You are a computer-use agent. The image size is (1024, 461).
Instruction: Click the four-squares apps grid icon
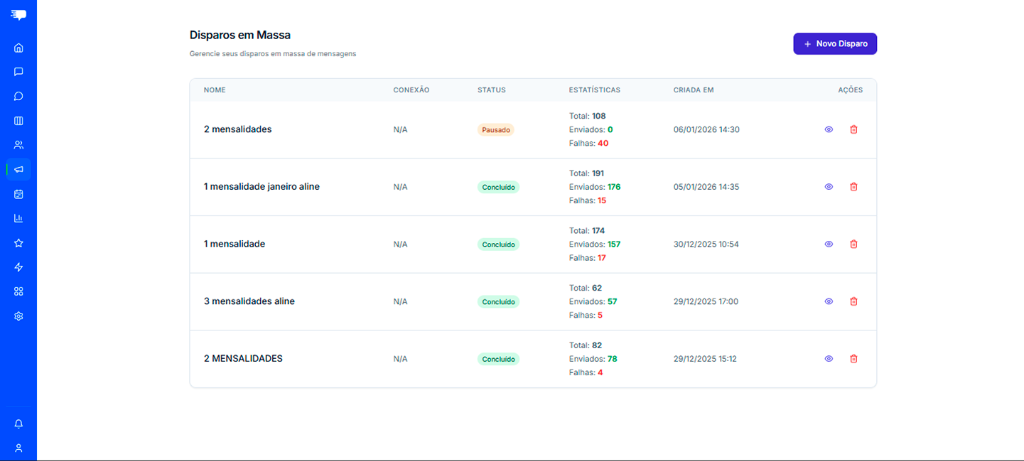pos(18,291)
